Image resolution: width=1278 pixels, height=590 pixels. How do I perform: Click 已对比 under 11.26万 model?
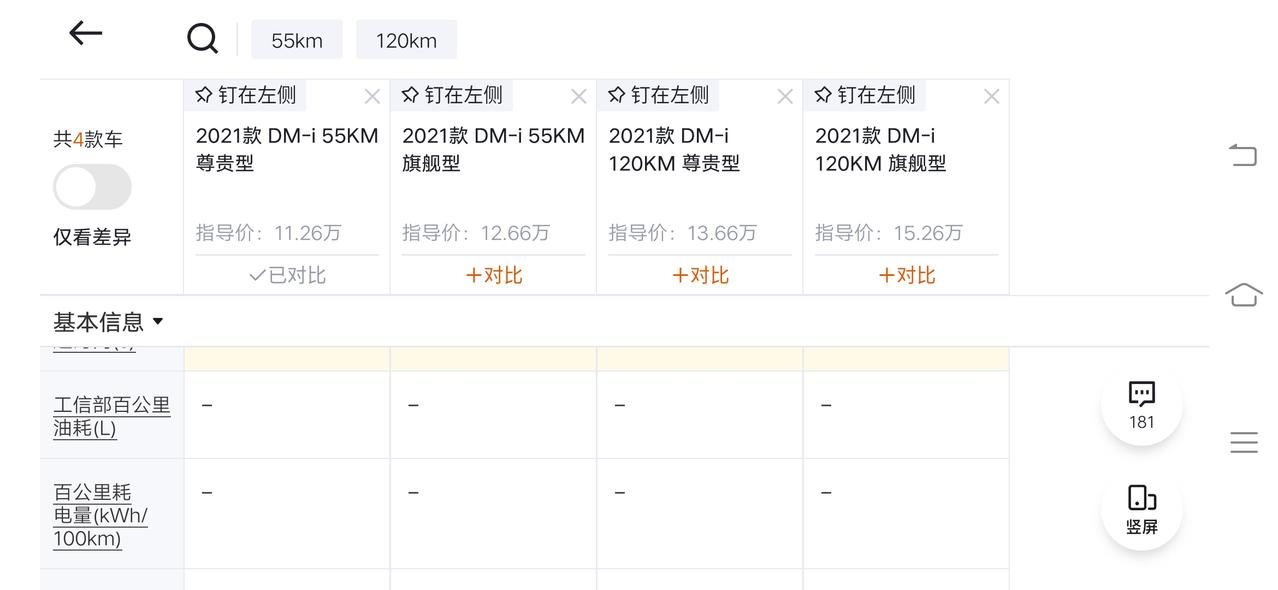(x=287, y=275)
